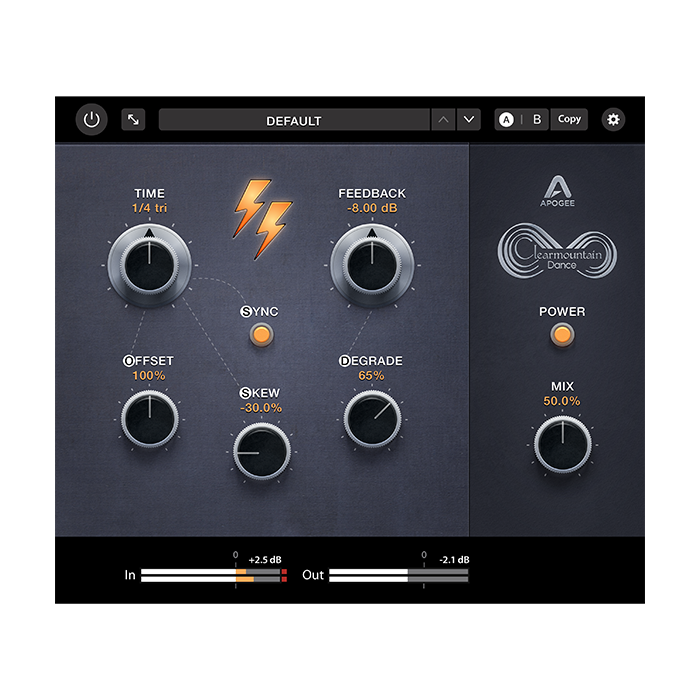Click the orange lightning bolts icon

tap(262, 219)
